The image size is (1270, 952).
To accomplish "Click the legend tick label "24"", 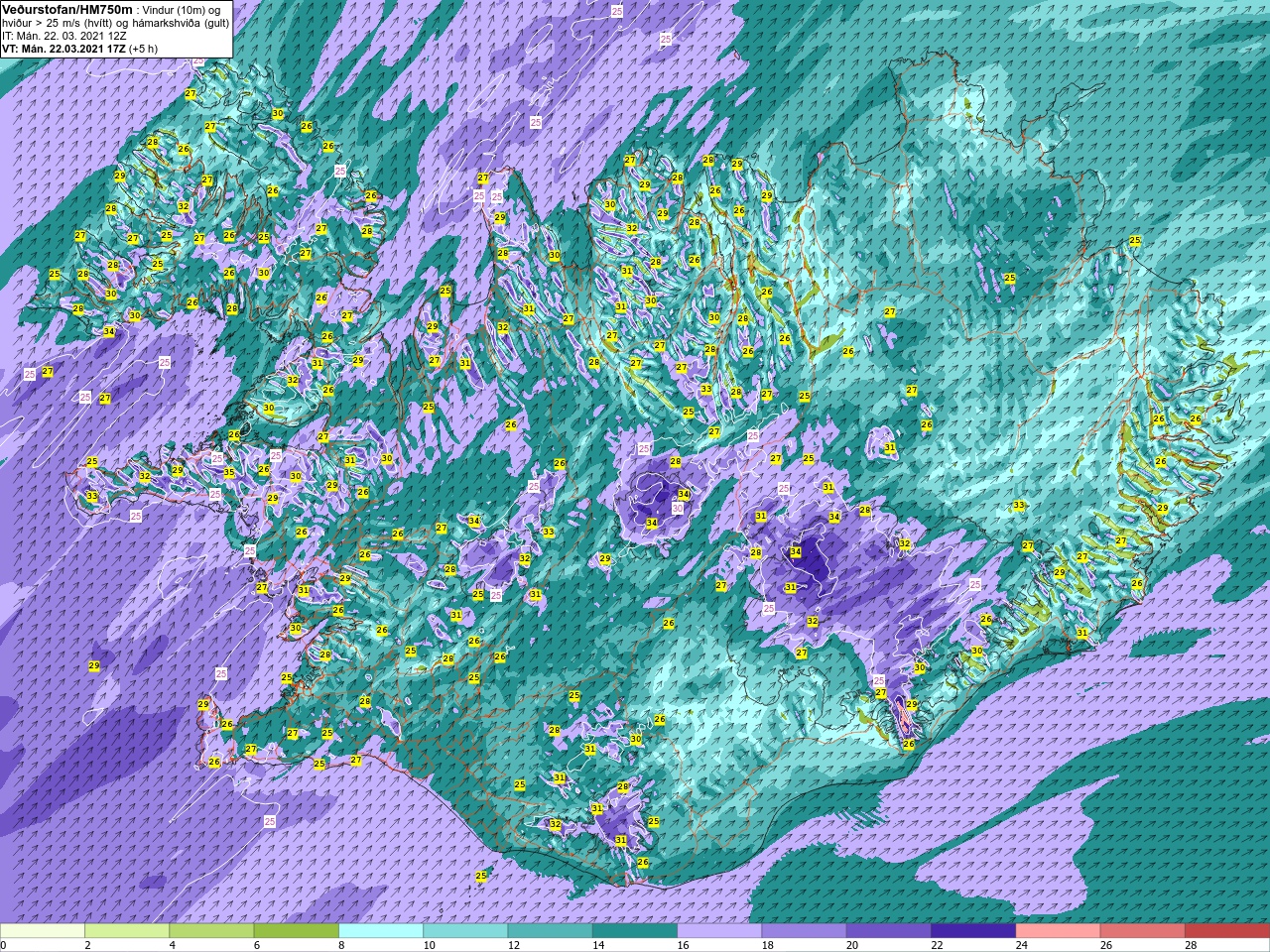I will (x=1021, y=945).
